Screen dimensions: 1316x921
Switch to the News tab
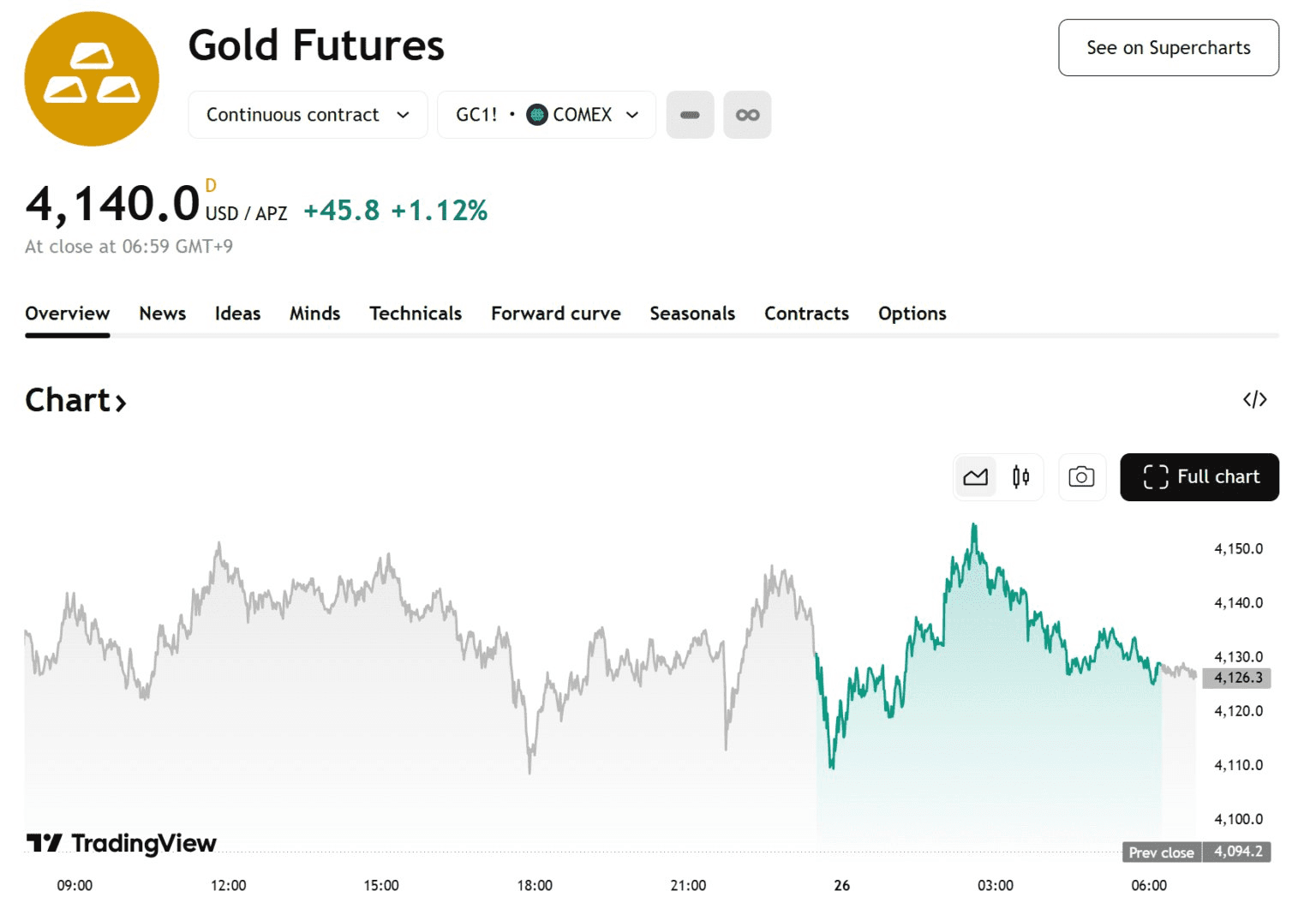point(162,314)
